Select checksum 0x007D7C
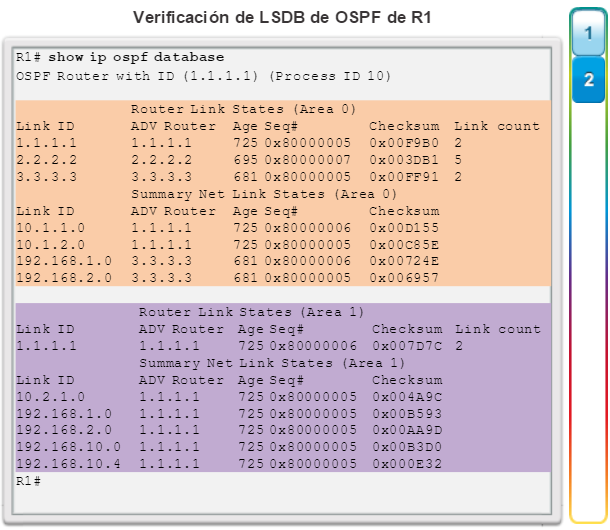This screenshot has height=530, width=610. pos(407,346)
